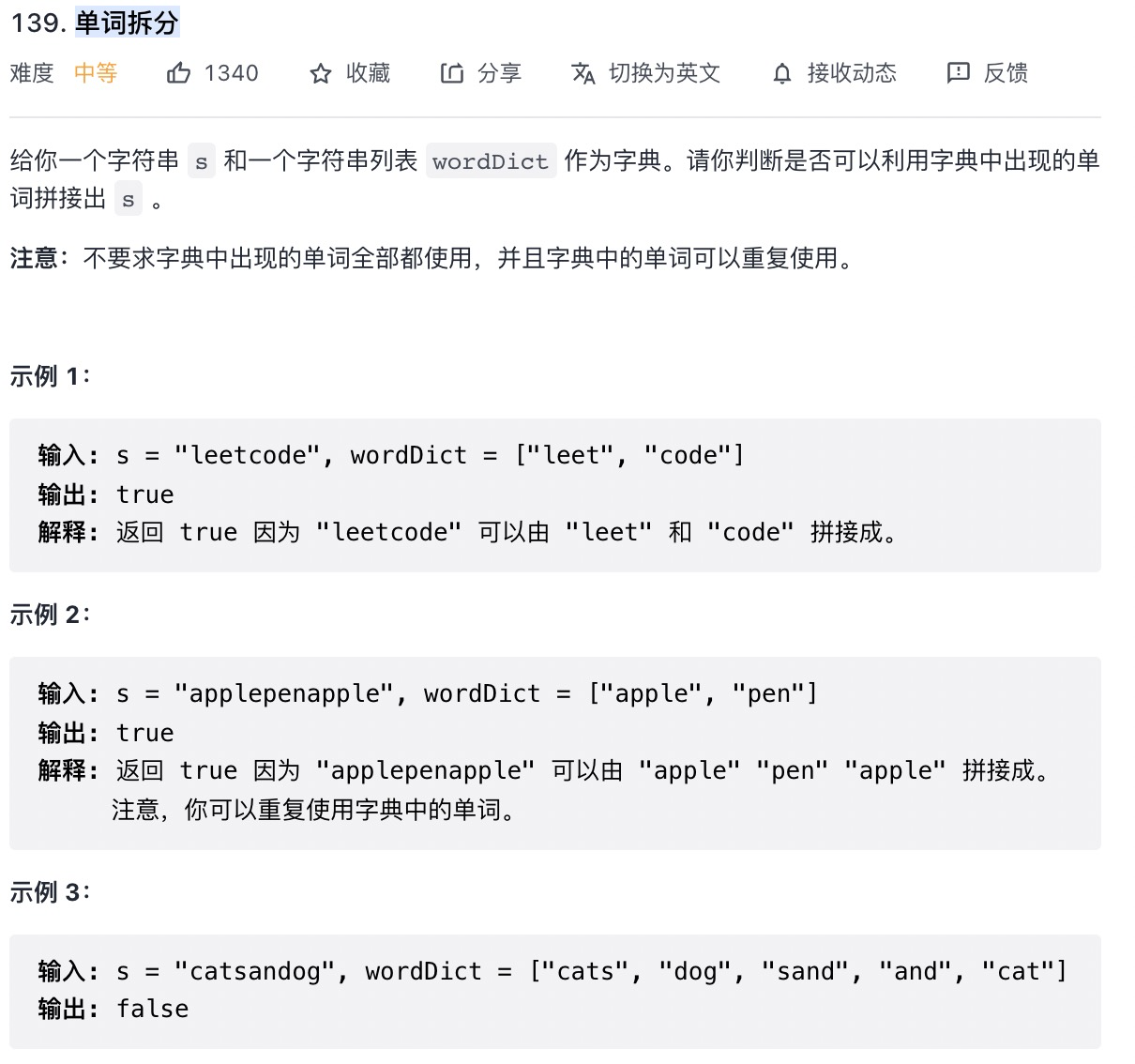The image size is (1135, 1064).
Task: Click the problem title 单词拆分
Action: (127, 23)
